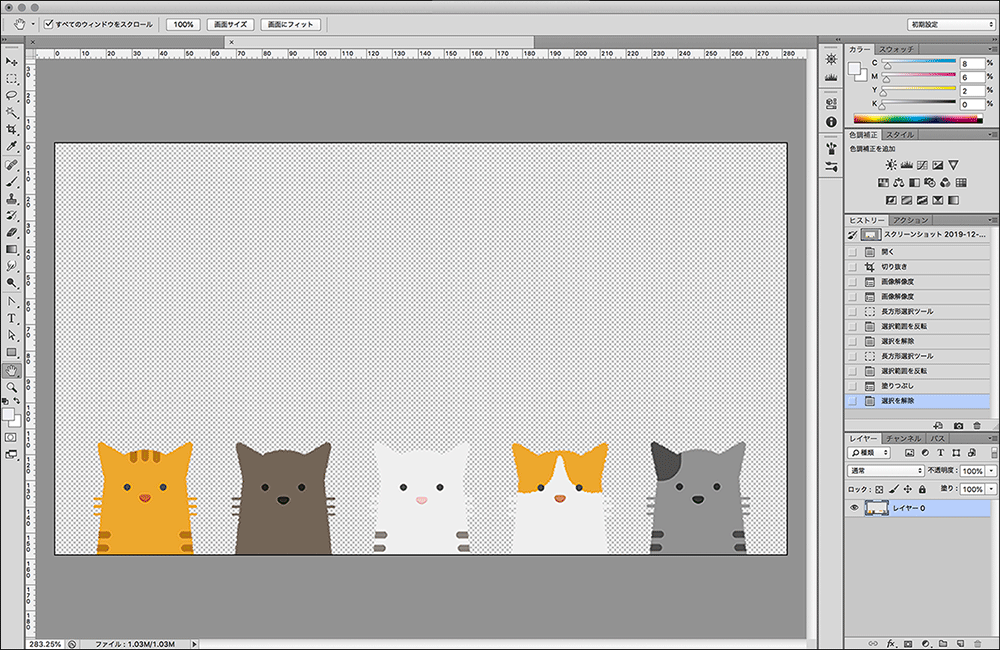Select the Move tool in the toolbar
The height and width of the screenshot is (650, 1000).
click(12, 62)
